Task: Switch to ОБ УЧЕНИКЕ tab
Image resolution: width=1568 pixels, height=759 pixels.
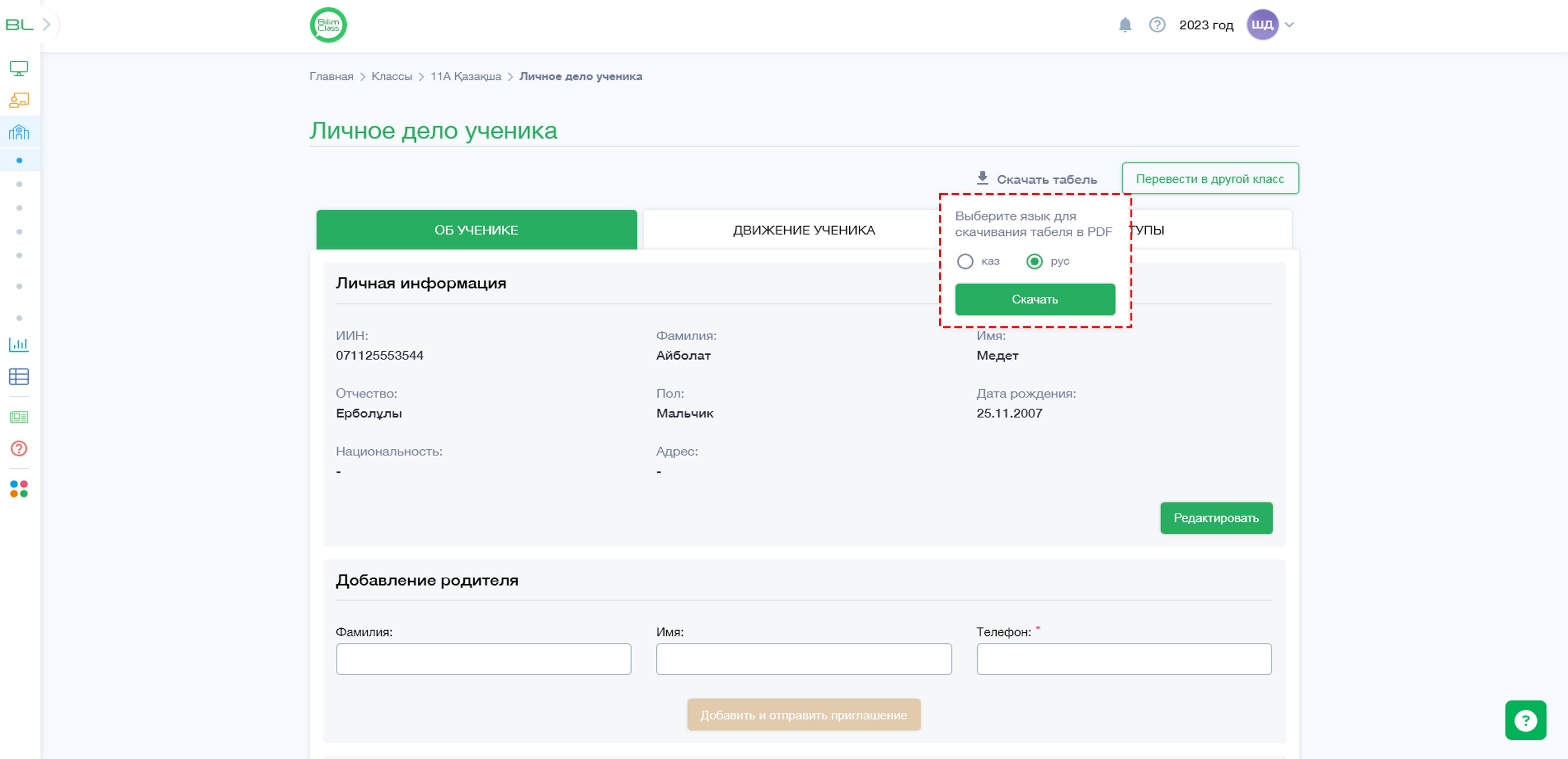Action: [477, 230]
